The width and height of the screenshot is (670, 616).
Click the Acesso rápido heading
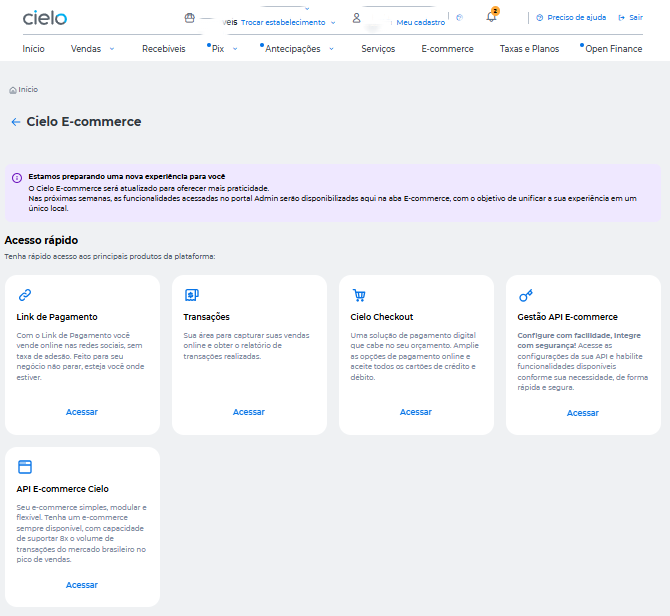41,240
